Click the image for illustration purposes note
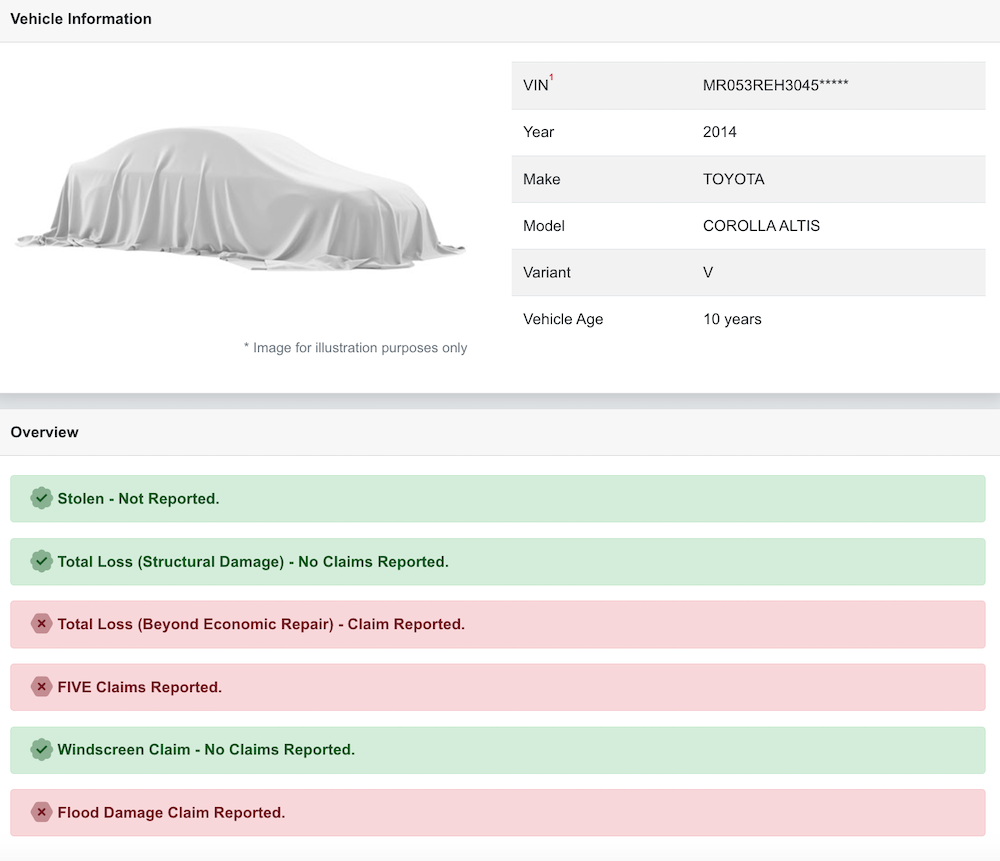 click(x=355, y=348)
